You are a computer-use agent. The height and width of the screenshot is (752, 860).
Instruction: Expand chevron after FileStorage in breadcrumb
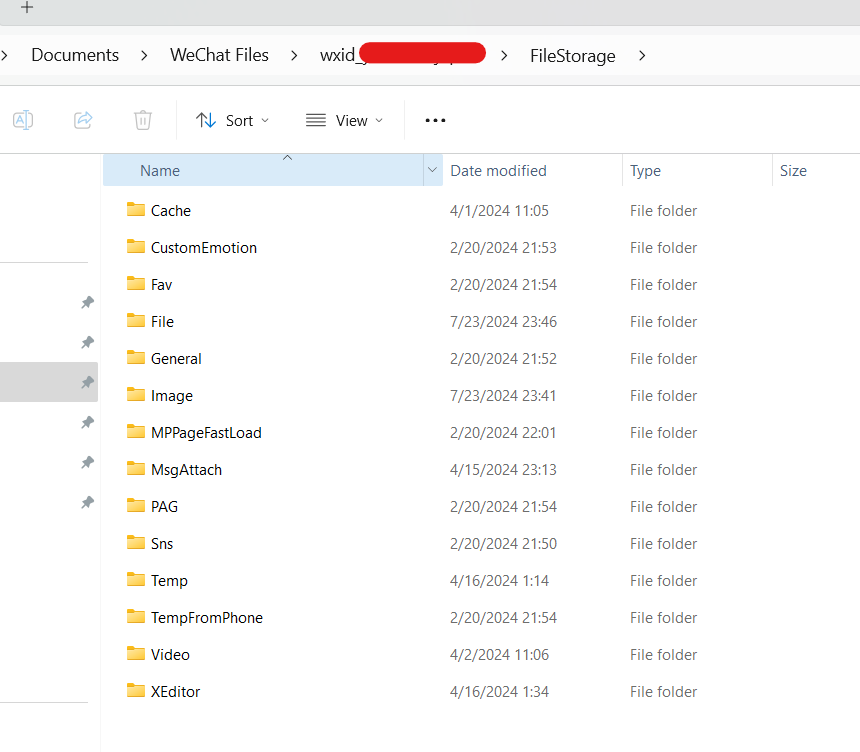642,55
